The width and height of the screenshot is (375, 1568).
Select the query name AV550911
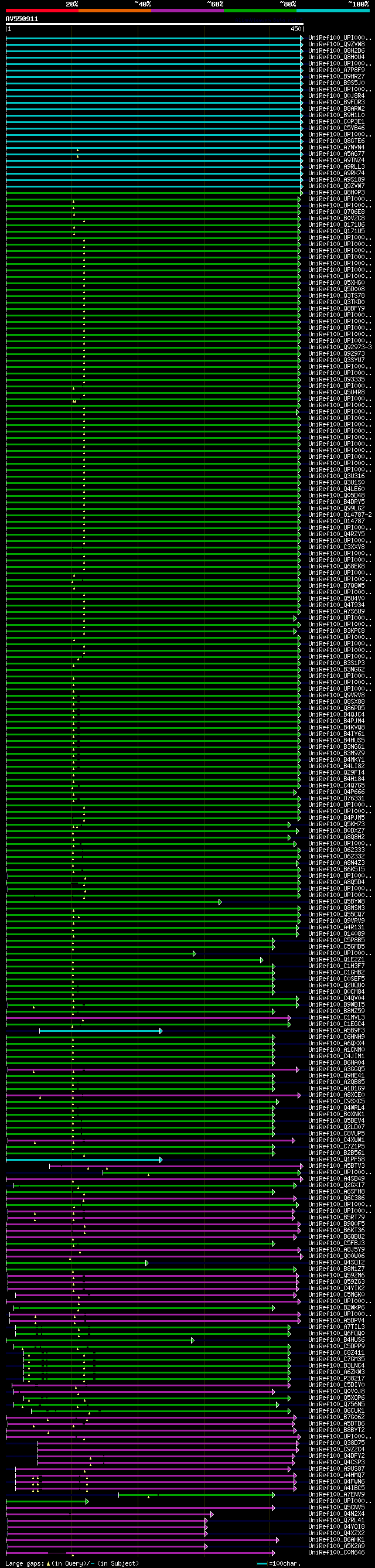click(x=22, y=19)
